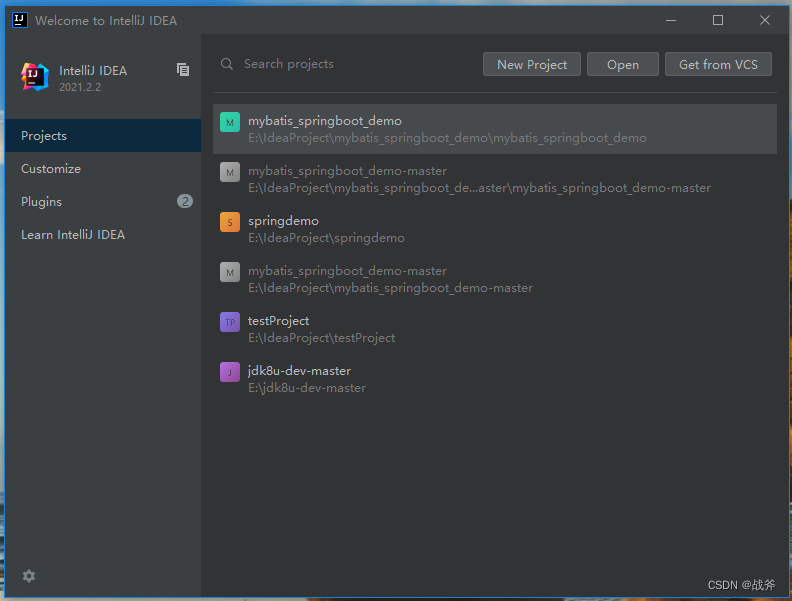Maximize the Welcome window
792x601 pixels.
click(x=718, y=20)
